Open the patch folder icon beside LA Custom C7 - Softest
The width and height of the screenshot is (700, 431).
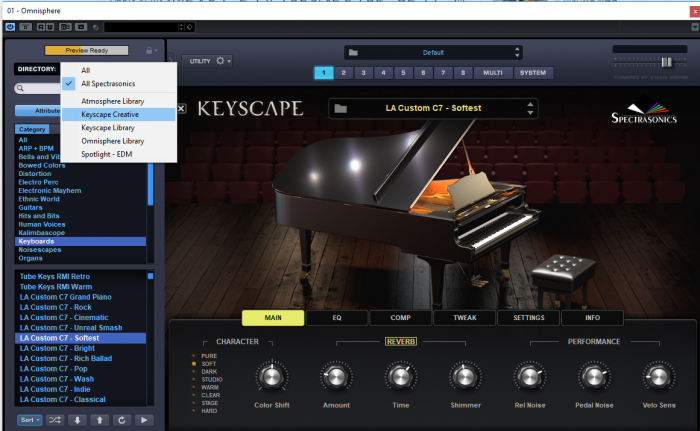click(x=341, y=108)
